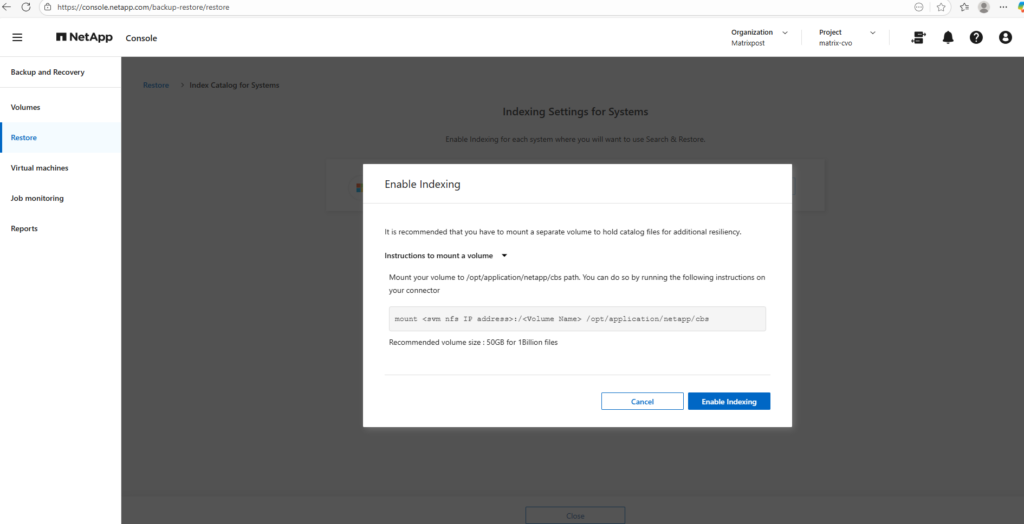Open browser settings and more menu
The image size is (1024, 524).
pyautogui.click(x=1003, y=7)
